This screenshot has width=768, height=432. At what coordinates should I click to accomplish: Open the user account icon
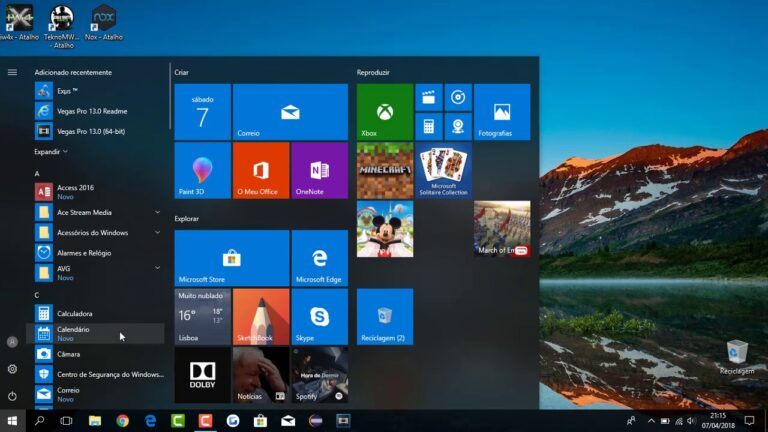click(12, 342)
